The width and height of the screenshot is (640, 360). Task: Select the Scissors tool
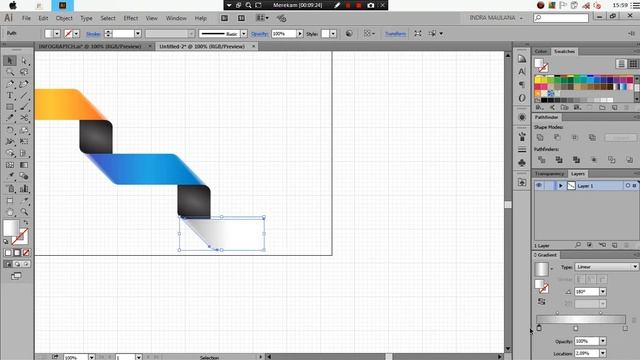point(24,118)
